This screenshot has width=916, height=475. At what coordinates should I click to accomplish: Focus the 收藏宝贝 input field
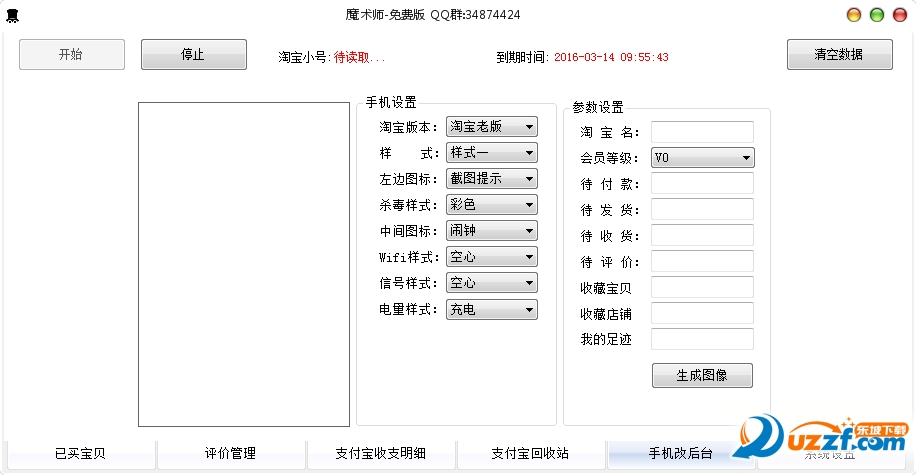pyautogui.click(x=702, y=287)
